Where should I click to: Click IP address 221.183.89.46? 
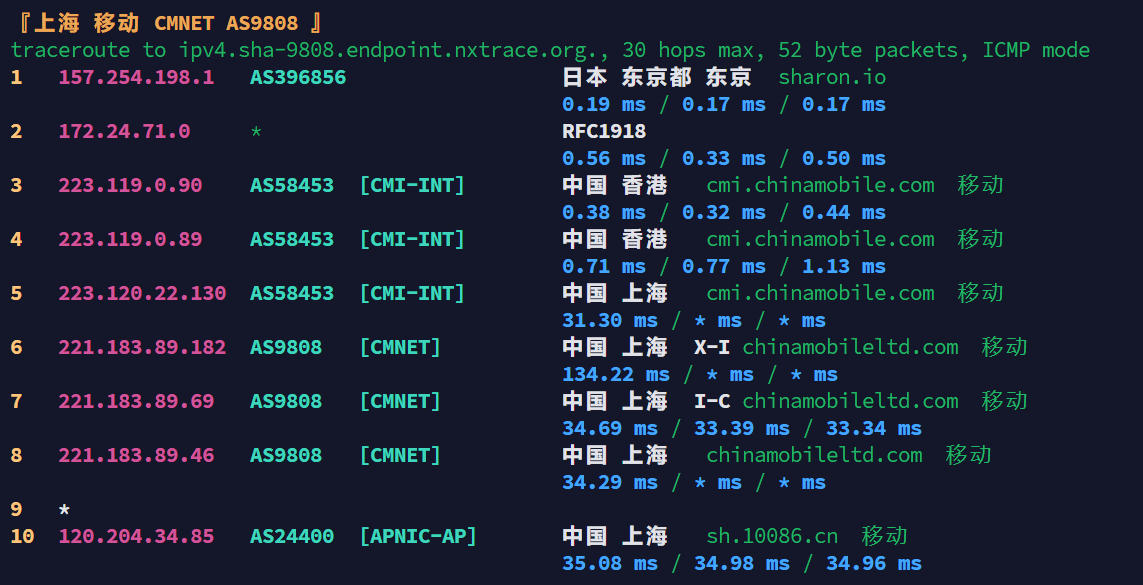click(x=136, y=455)
